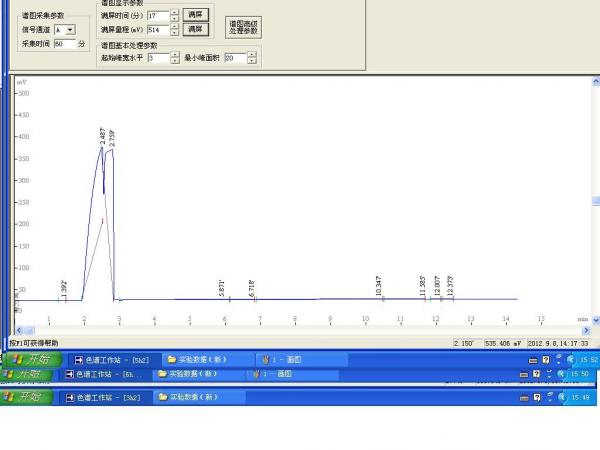Screen dimensions: 600x450
Task: Expand hidden tray icons arrow by 15:49
Action: click(561, 398)
